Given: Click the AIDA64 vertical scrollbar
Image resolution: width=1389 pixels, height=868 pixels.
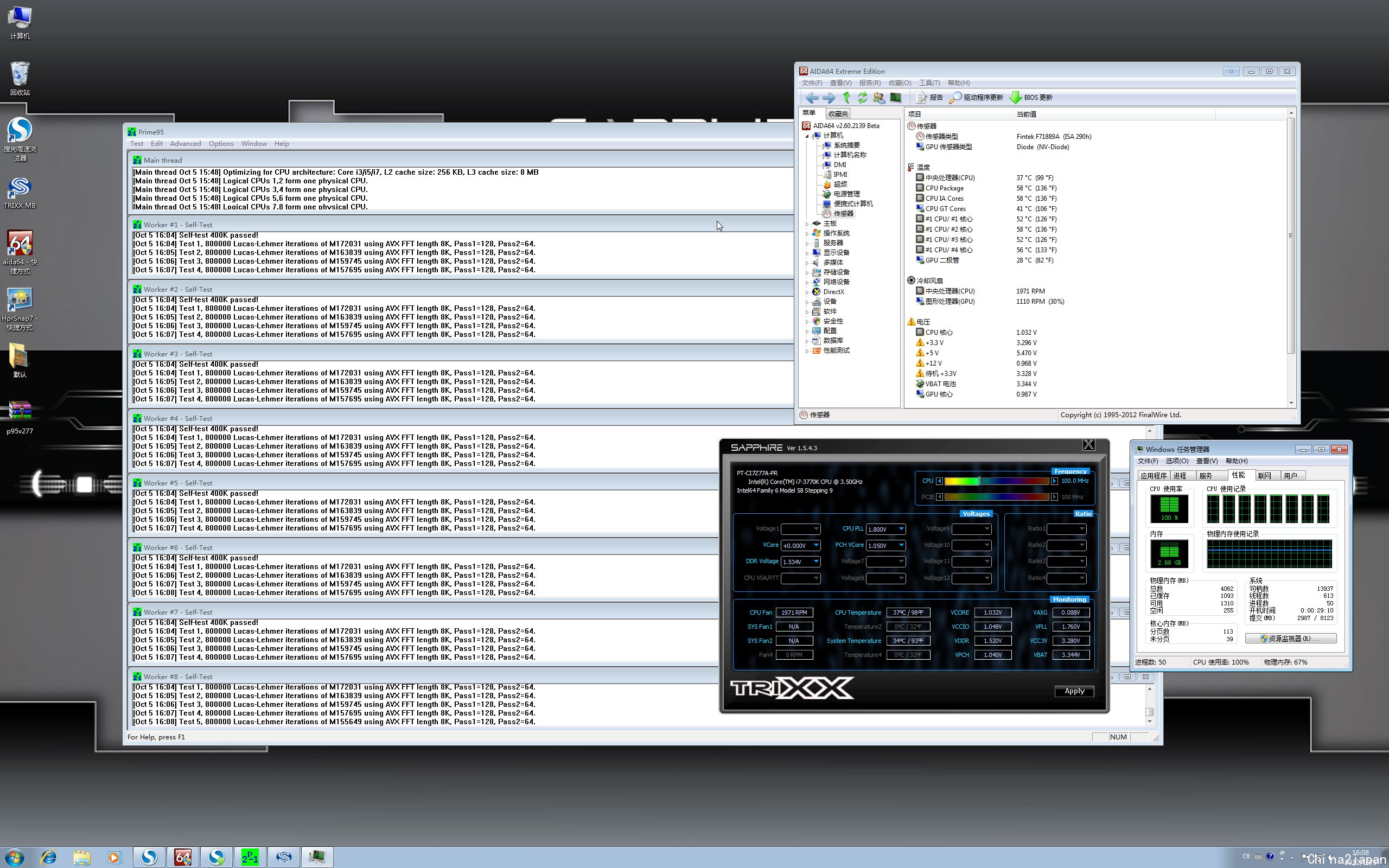Looking at the screenshot, I should (x=1291, y=258).
